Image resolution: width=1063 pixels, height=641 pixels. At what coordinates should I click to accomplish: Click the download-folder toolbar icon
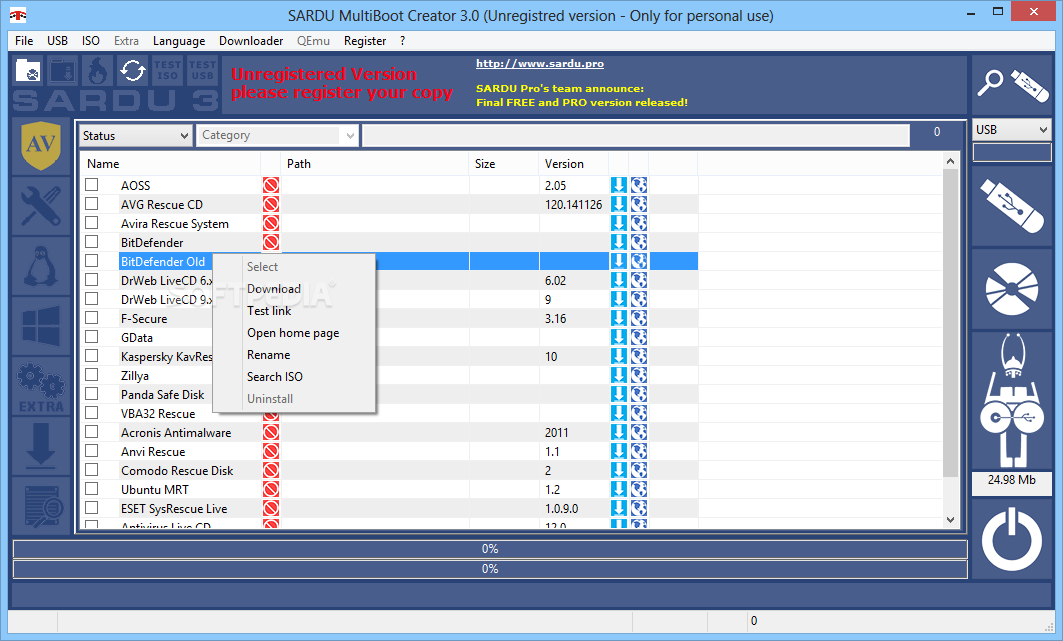pyautogui.click(x=62, y=70)
